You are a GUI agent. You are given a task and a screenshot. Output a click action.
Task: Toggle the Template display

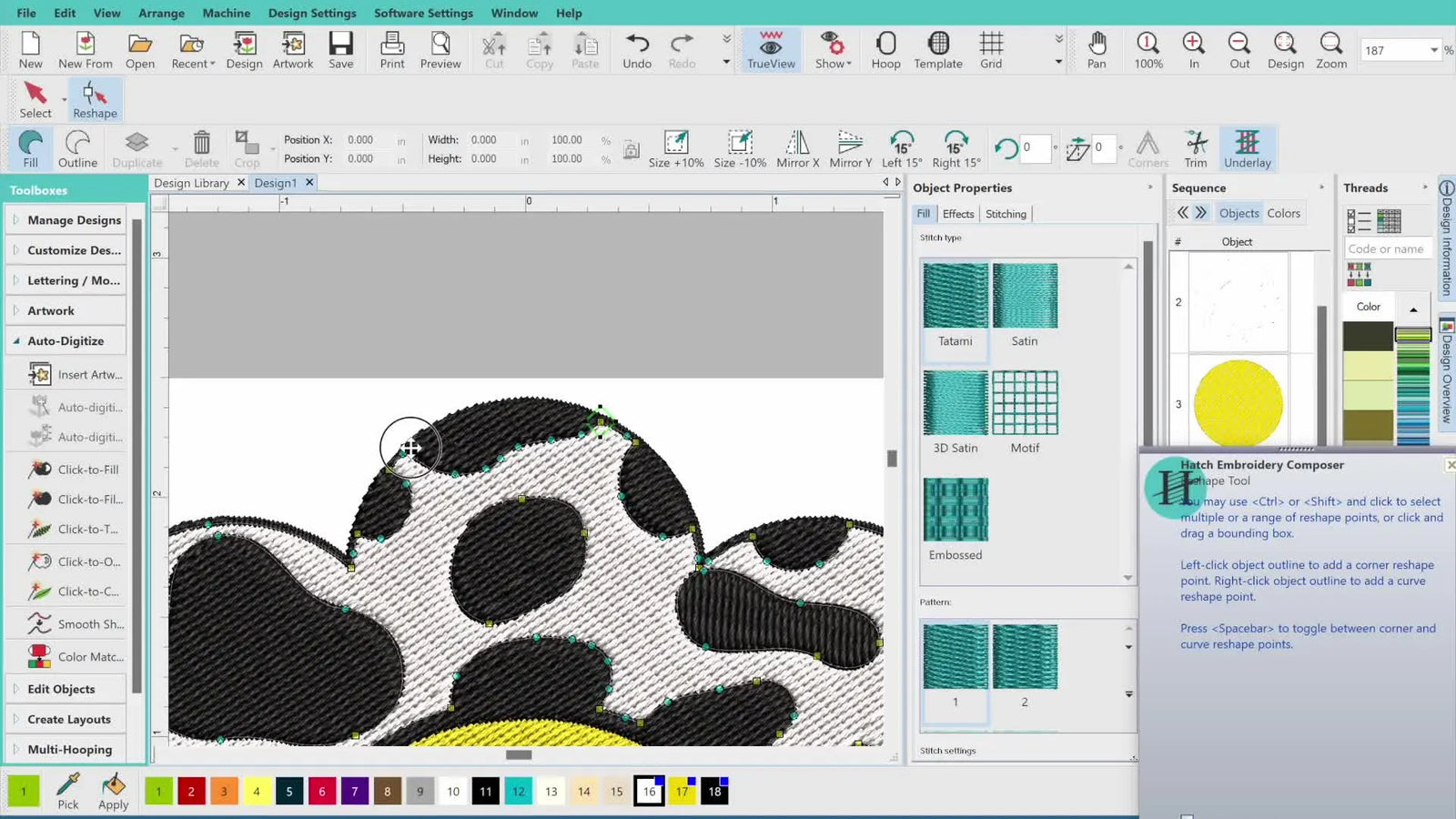coord(938,50)
